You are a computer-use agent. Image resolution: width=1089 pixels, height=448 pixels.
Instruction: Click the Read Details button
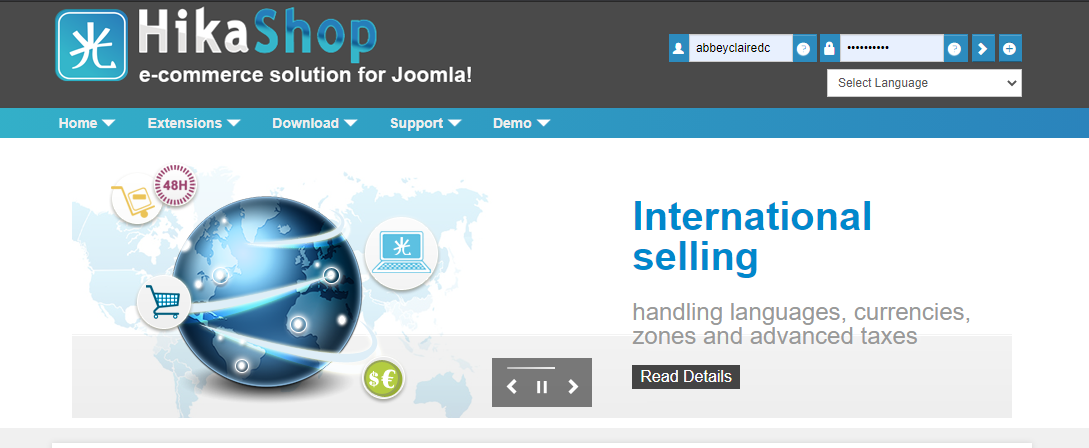tap(685, 376)
